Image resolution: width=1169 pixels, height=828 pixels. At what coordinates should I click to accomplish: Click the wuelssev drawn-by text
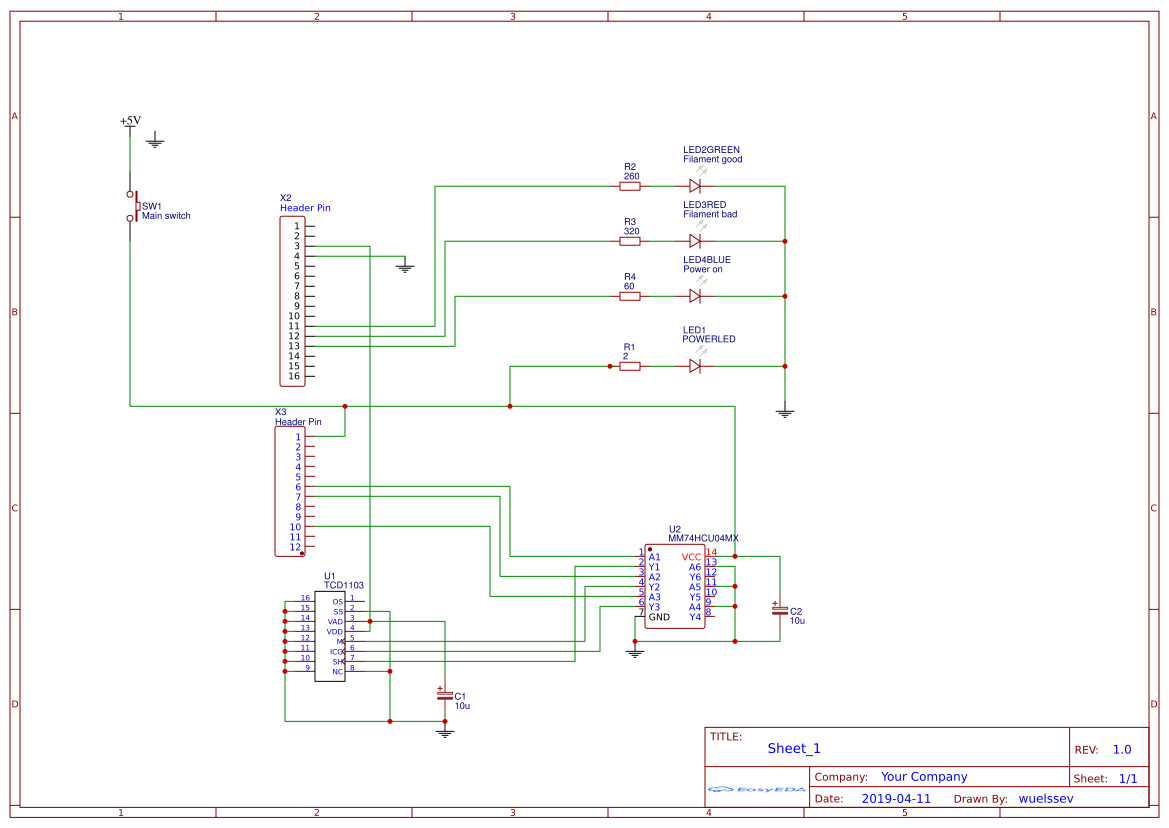tap(1046, 798)
